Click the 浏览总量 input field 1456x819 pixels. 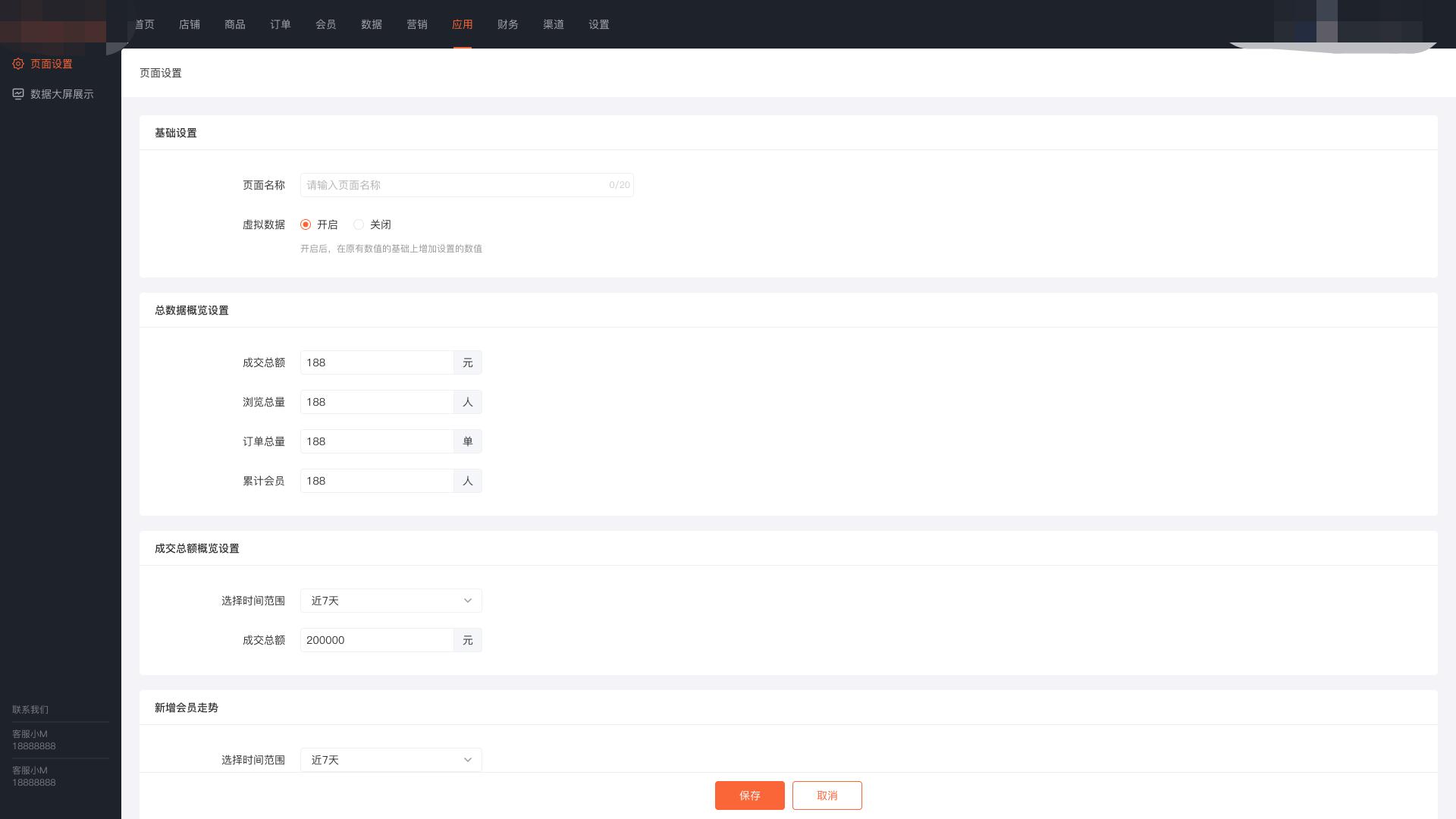377,402
